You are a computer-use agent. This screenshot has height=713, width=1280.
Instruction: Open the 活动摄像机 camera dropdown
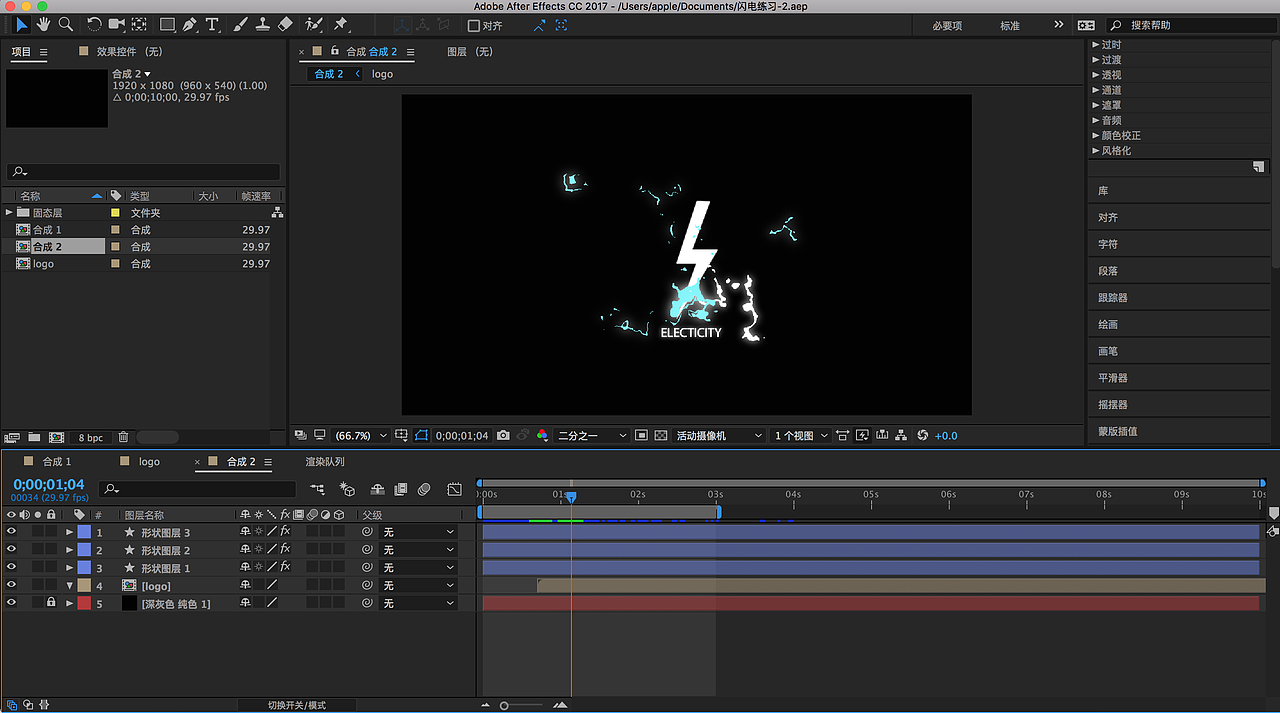pos(720,435)
